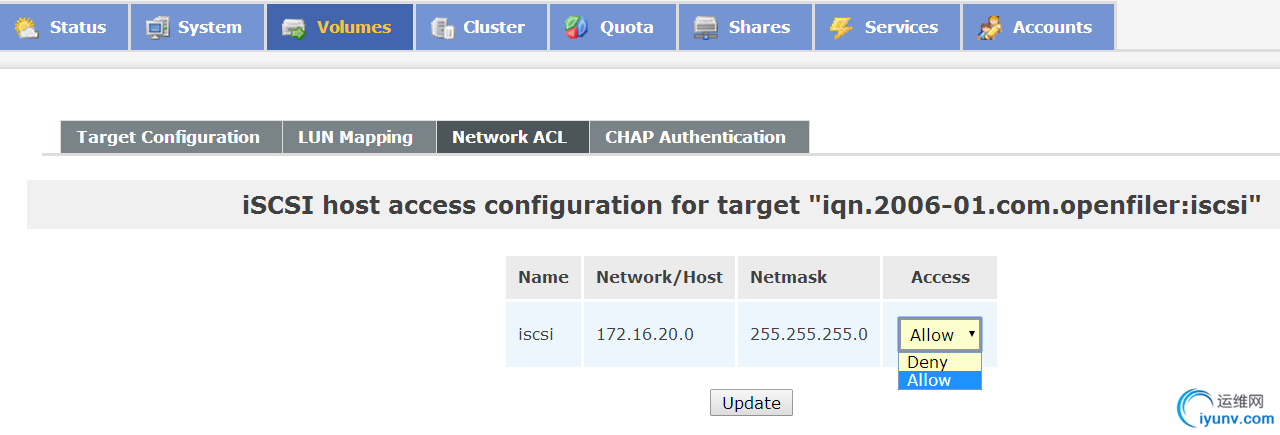This screenshot has width=1280, height=435.
Task: Choose Deny in the Access list
Action: pyautogui.click(x=940, y=362)
